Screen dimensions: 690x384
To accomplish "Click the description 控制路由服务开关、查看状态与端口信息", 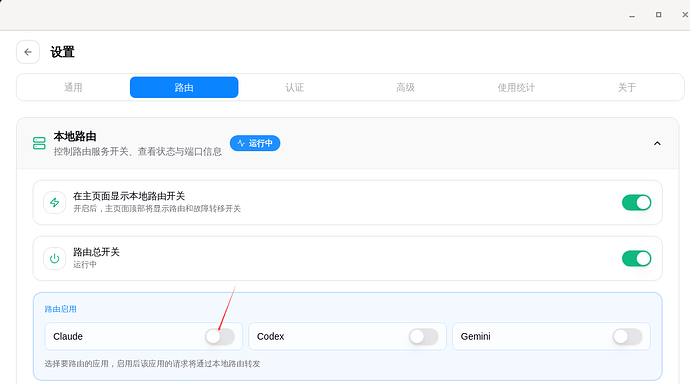I will point(138,151).
